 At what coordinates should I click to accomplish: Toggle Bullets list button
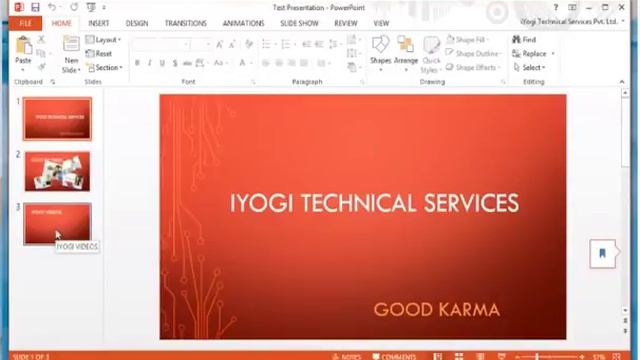266,44
